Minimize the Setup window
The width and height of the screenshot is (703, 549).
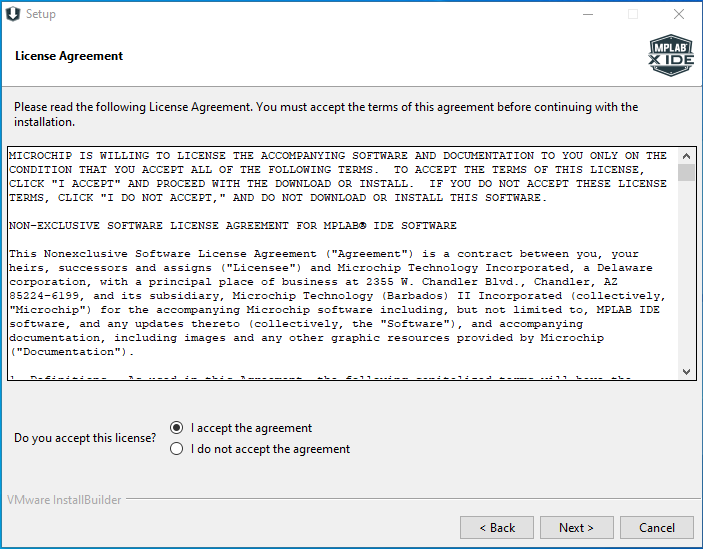tap(588, 14)
